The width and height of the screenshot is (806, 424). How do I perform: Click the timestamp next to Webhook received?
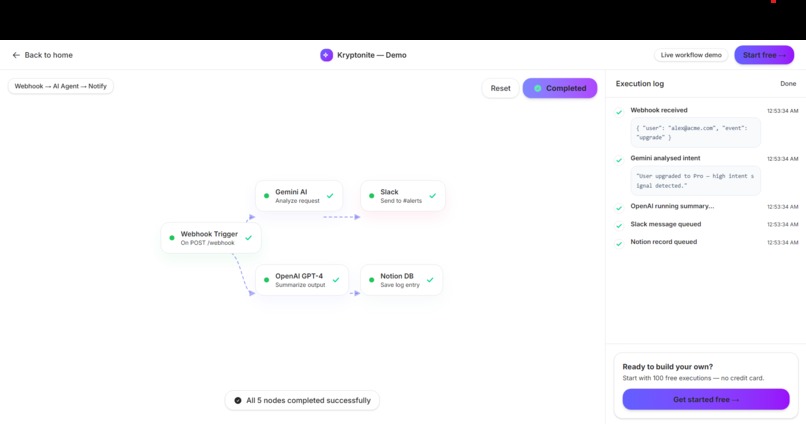(782, 111)
